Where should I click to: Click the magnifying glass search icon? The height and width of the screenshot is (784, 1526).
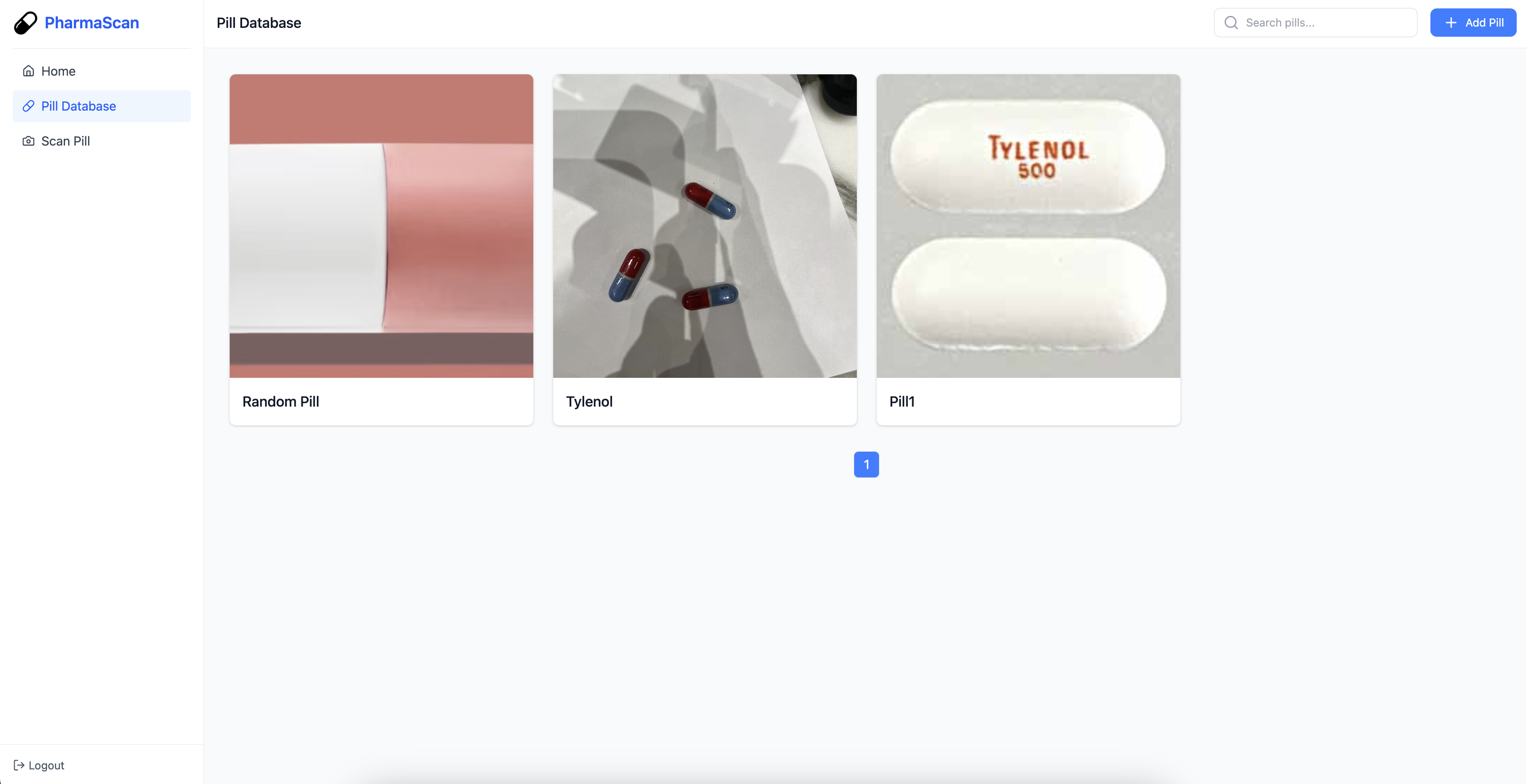tap(1231, 23)
